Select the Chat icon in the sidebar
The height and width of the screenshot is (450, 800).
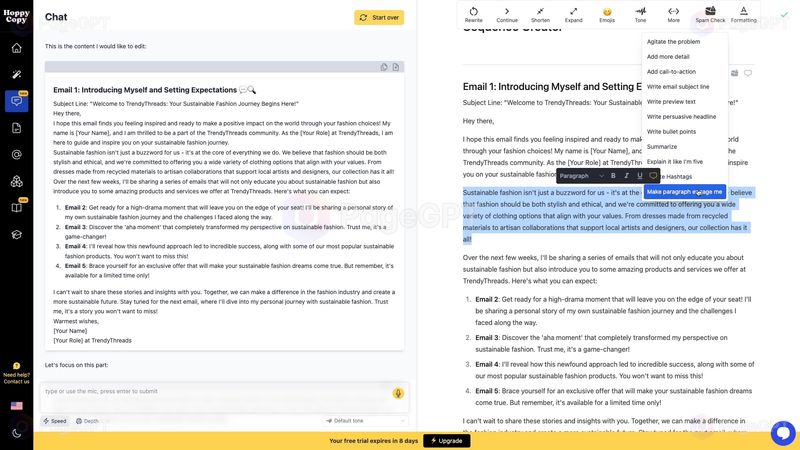click(16, 101)
